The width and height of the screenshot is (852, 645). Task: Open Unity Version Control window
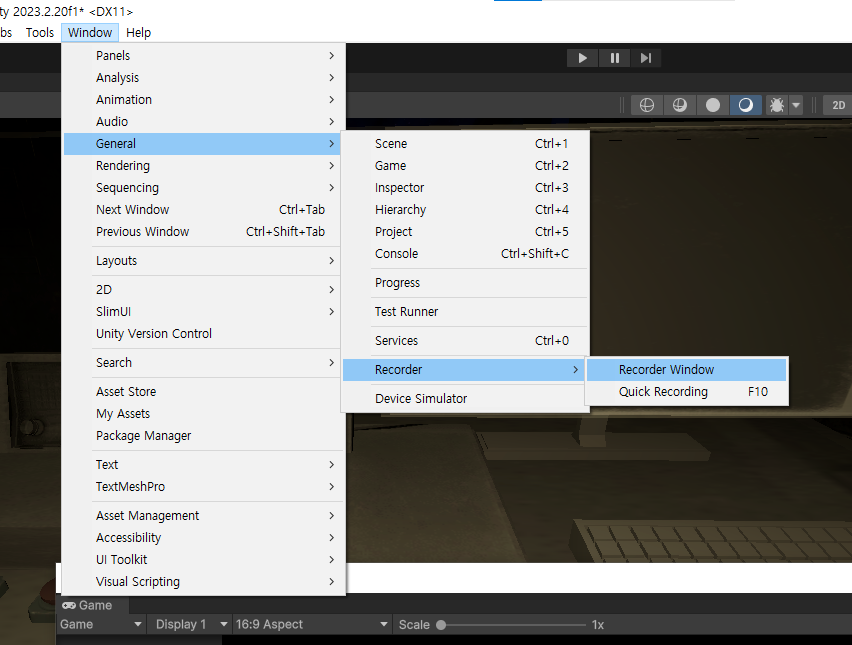[204, 334]
